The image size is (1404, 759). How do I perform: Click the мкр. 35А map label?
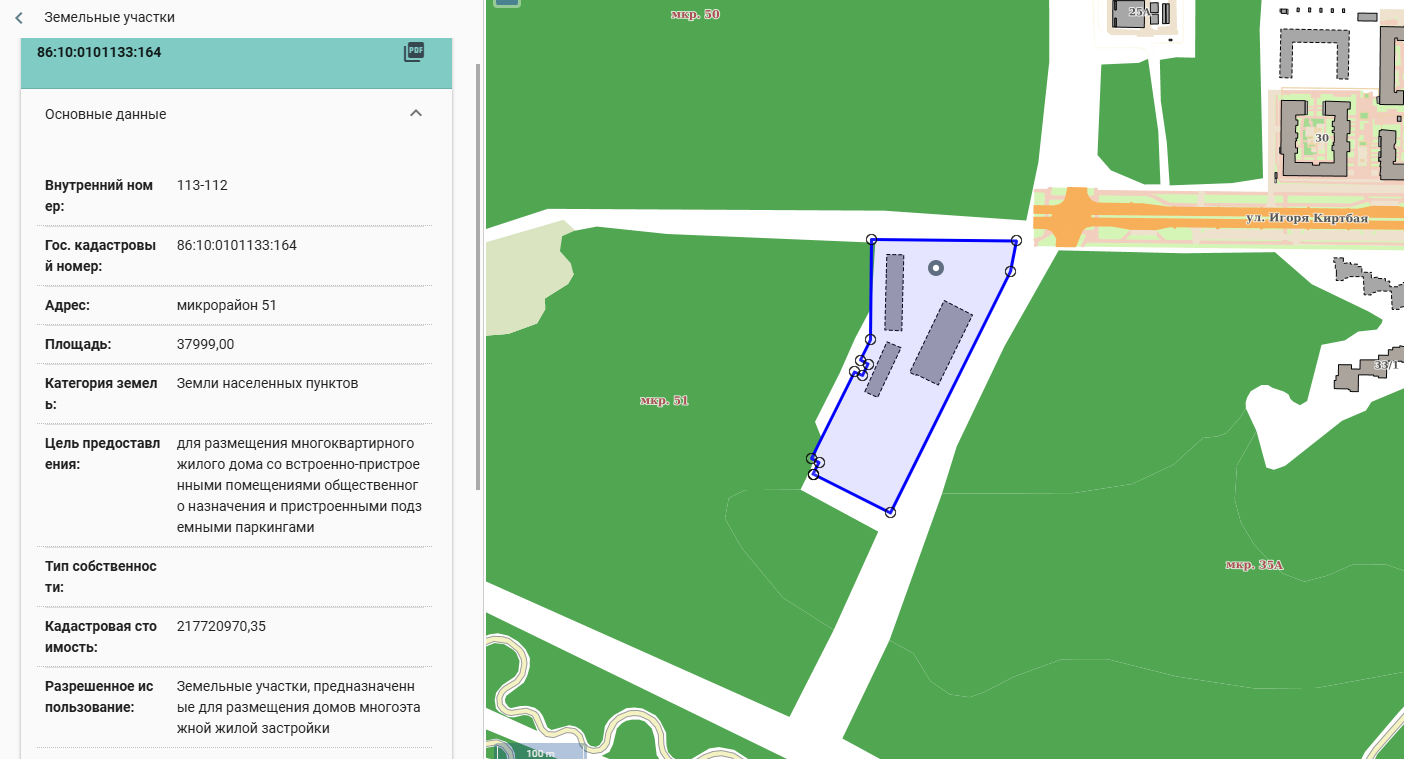click(1253, 565)
